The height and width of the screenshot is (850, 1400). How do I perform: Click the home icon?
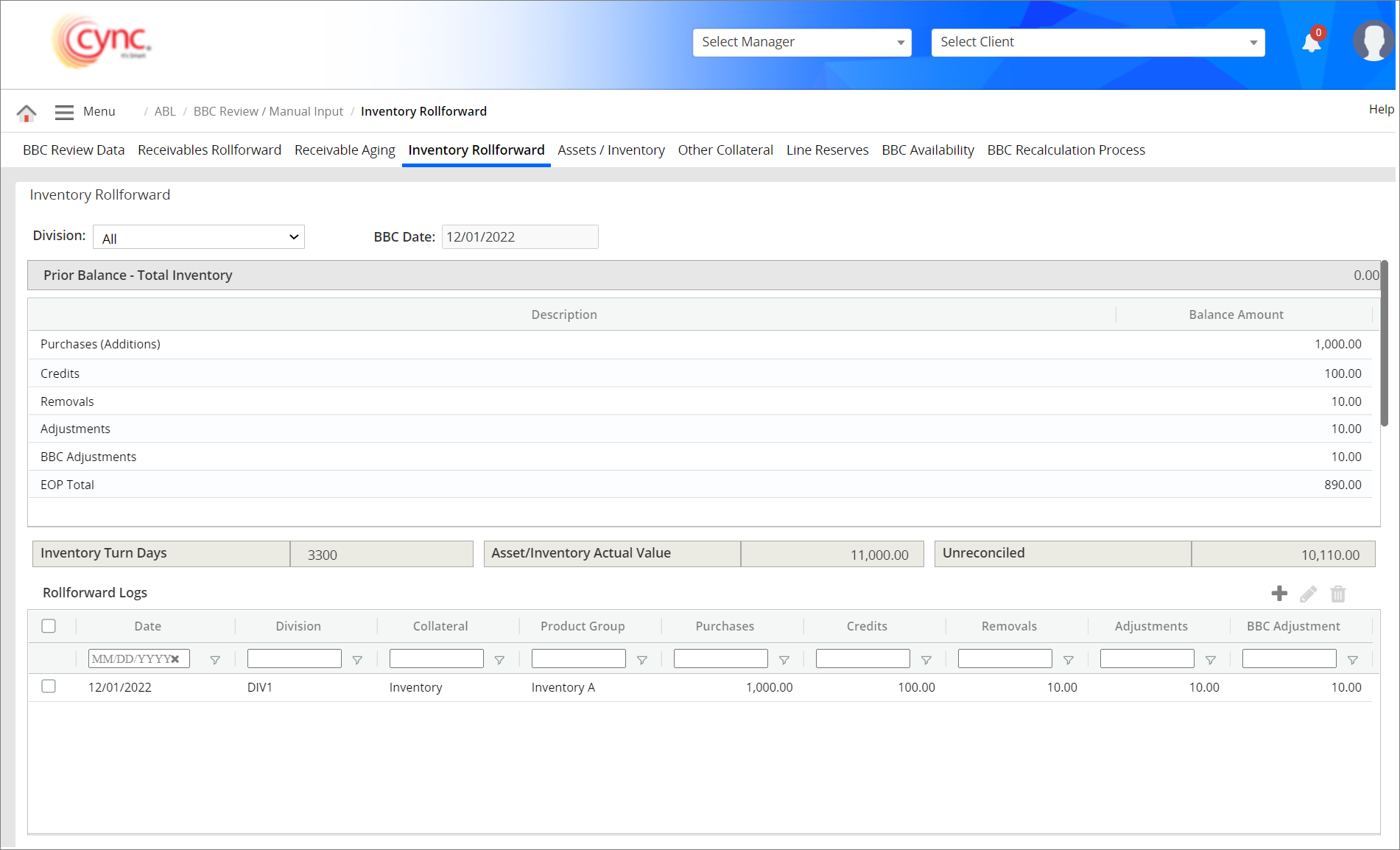(27, 113)
